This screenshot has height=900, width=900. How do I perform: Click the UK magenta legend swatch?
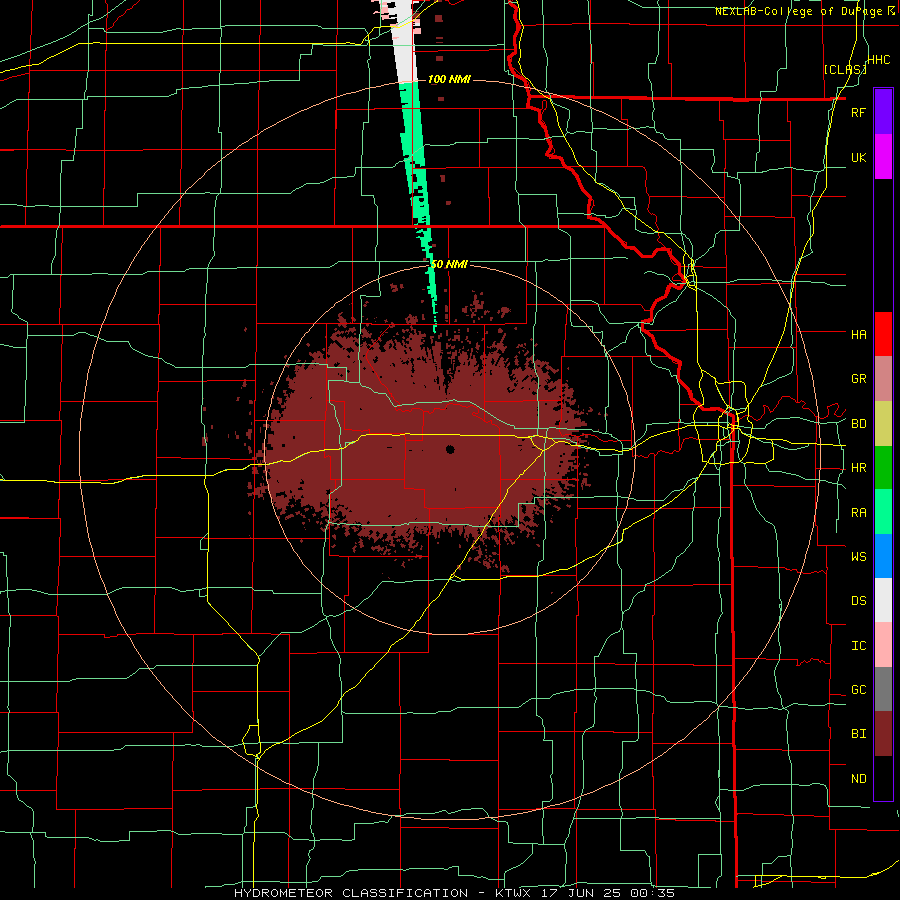(883, 157)
